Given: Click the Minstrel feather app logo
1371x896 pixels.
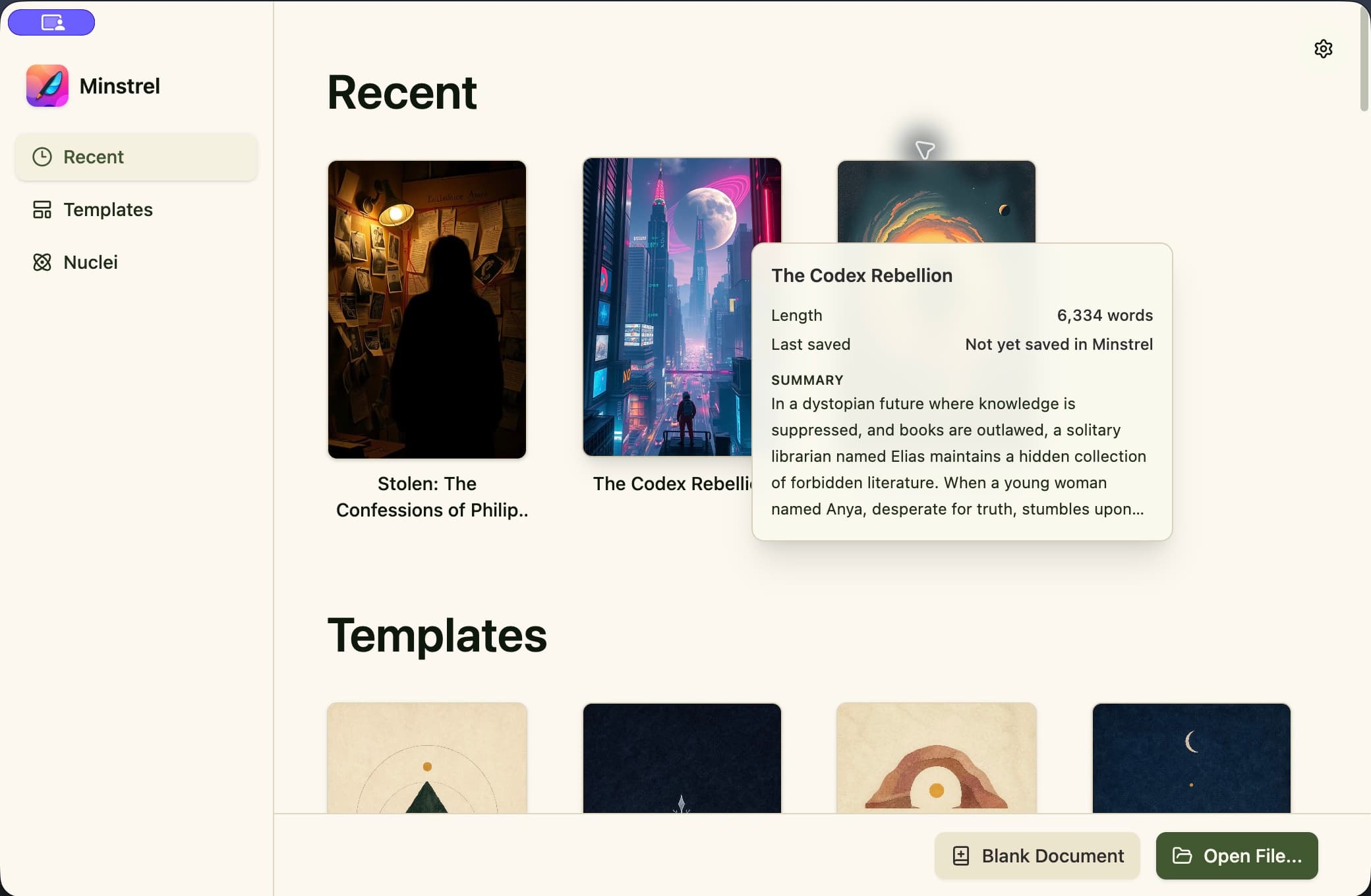Looking at the screenshot, I should pyautogui.click(x=47, y=86).
